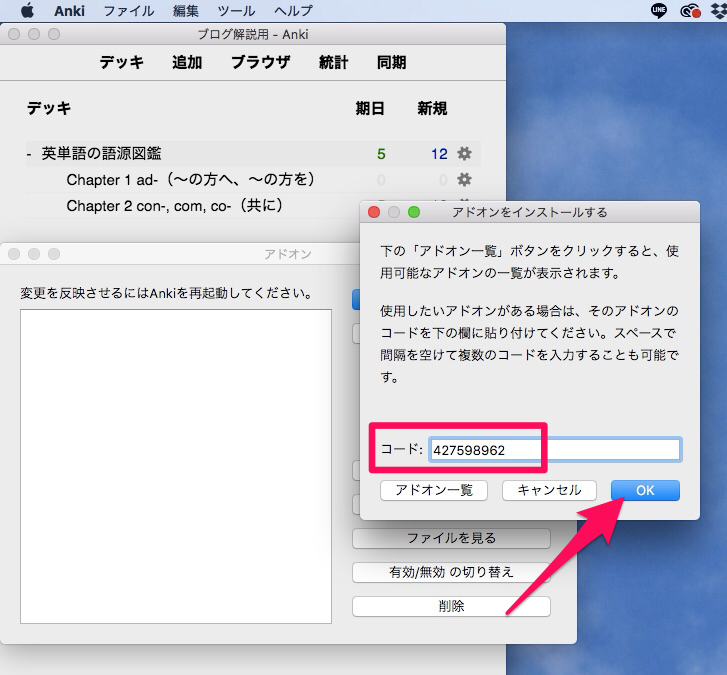Screen dimensions: 727x675
Task: Open the Chapter 1 ad- deck gear options
Action: pyautogui.click(x=464, y=179)
